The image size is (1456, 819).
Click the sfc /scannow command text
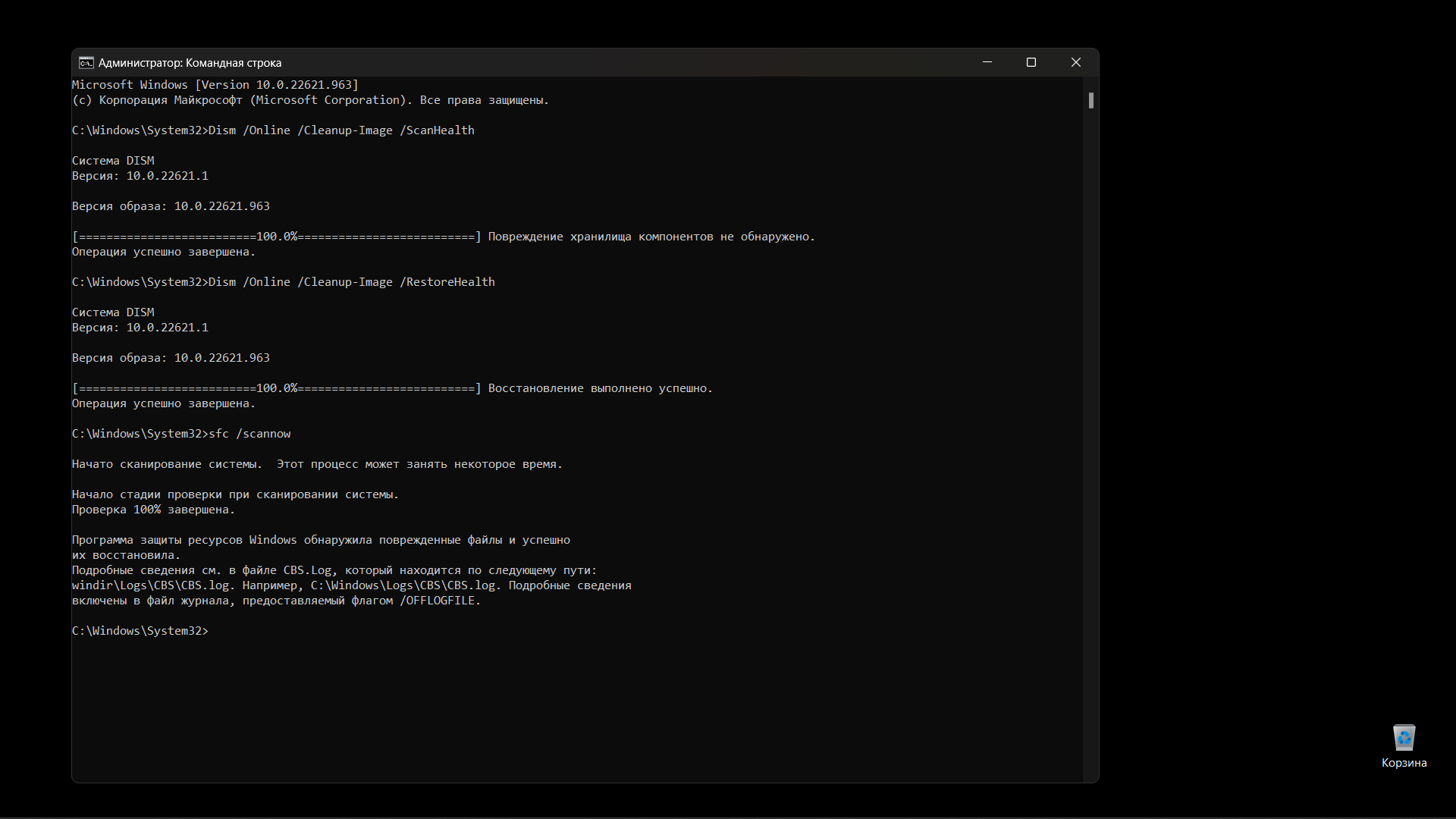pyautogui.click(x=249, y=434)
